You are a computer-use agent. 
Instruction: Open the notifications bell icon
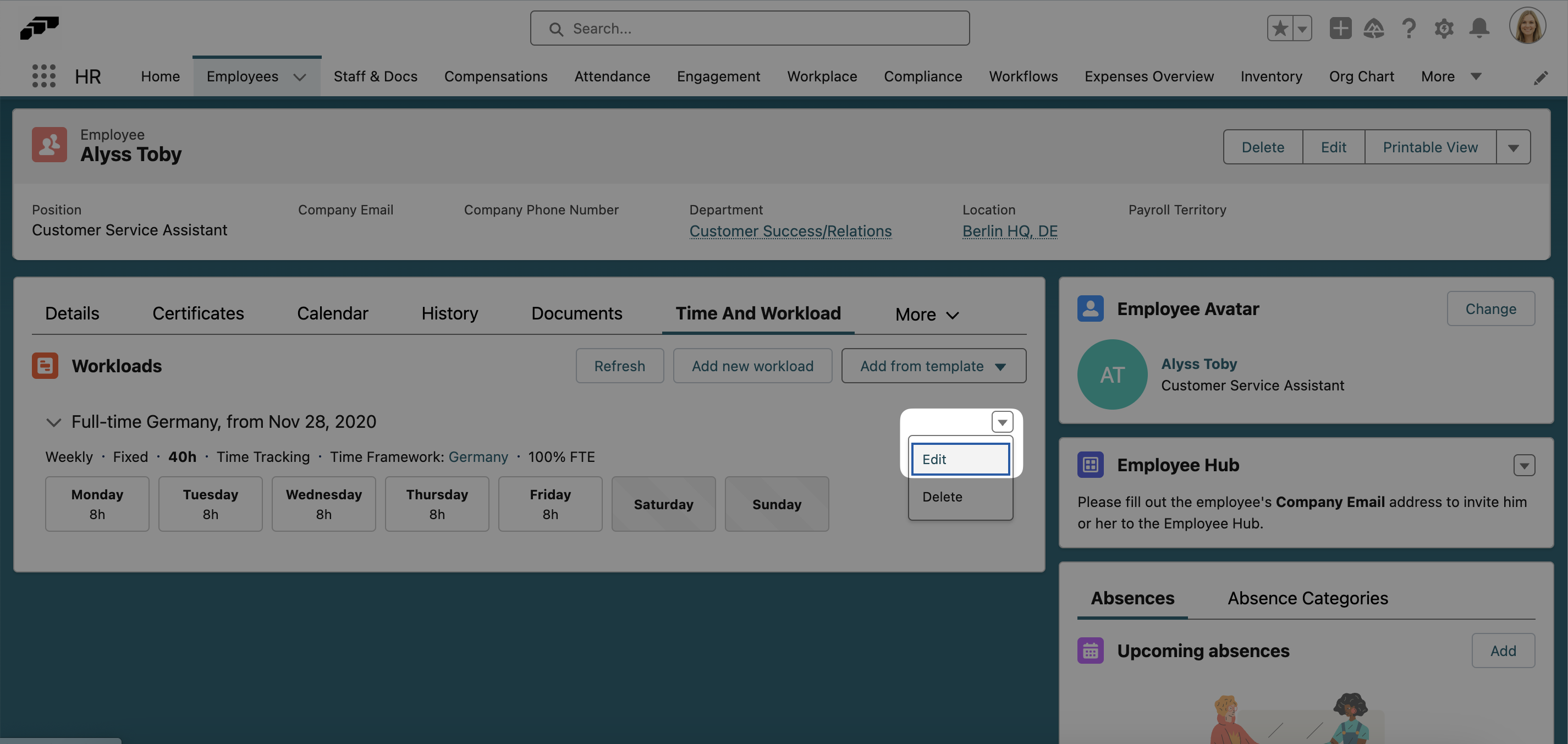[x=1480, y=28]
